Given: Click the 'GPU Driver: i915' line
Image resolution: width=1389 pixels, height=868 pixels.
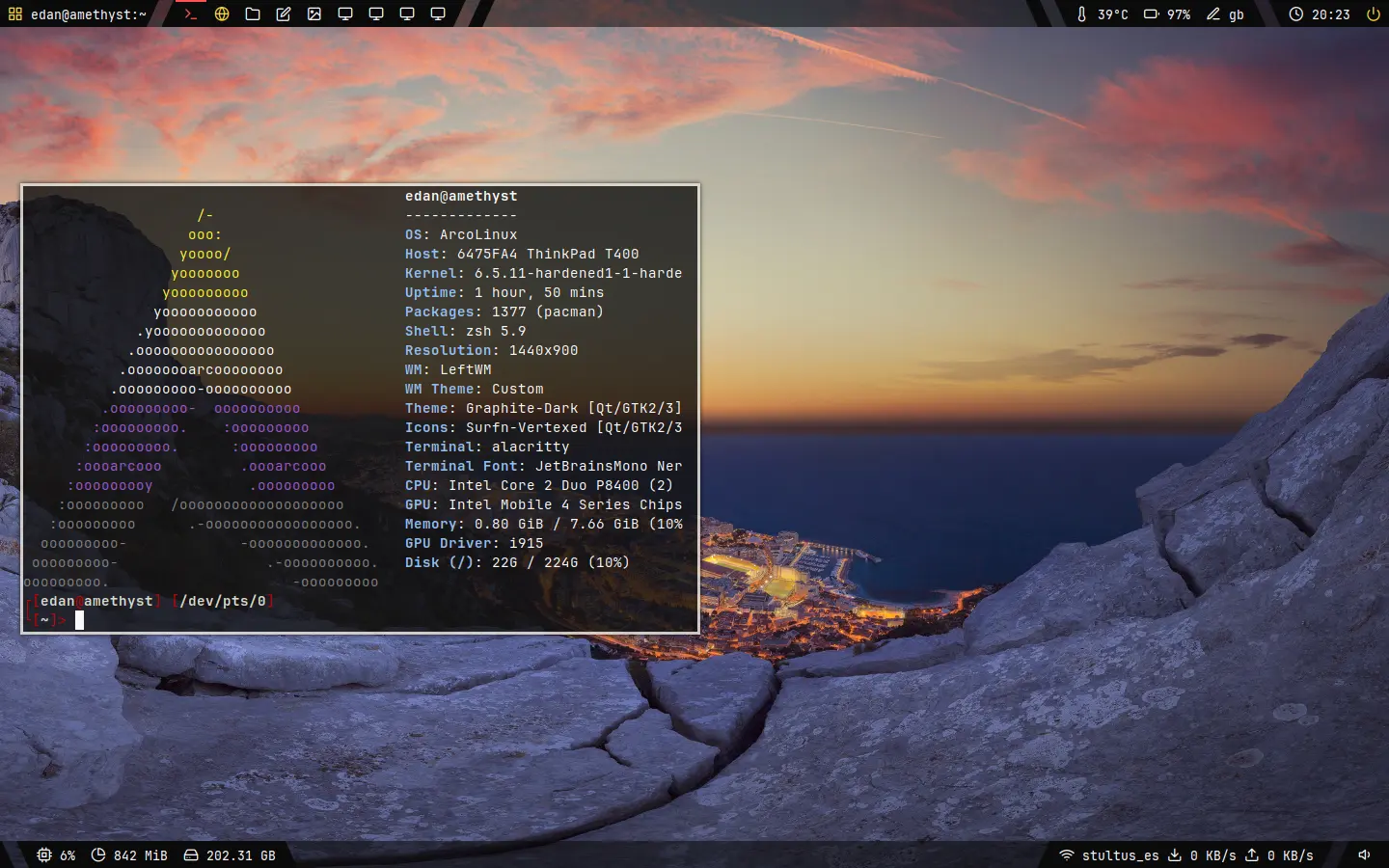Looking at the screenshot, I should [x=475, y=543].
